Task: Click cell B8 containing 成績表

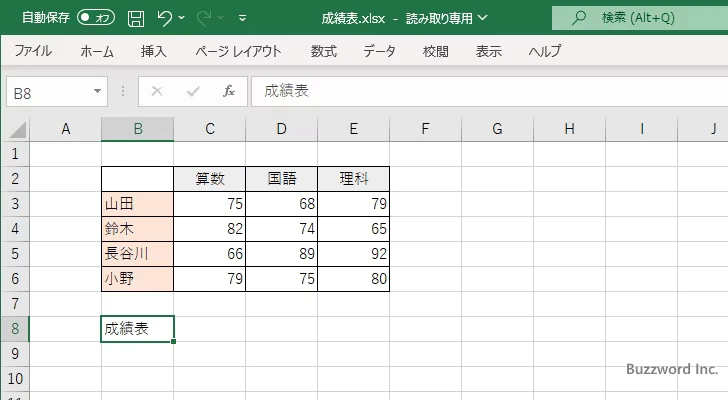Action: (x=137, y=329)
